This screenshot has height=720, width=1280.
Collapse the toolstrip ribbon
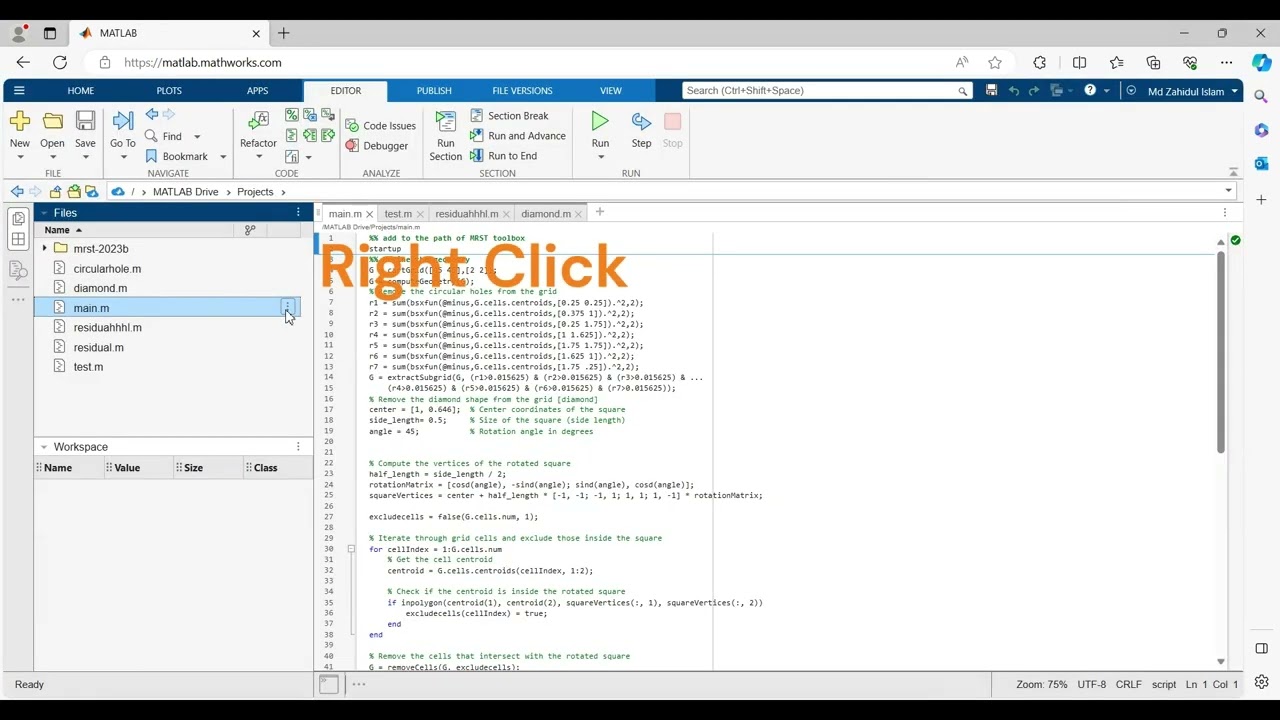pos(1233,172)
